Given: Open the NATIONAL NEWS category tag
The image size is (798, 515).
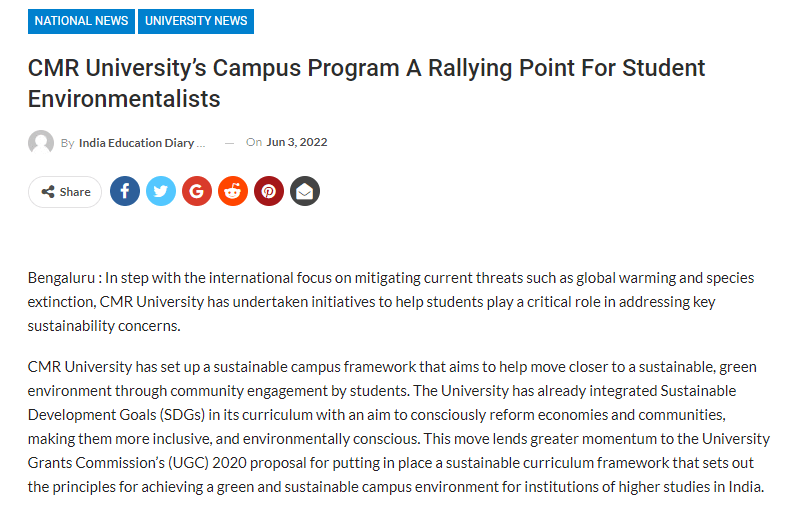Looking at the screenshot, I should 81,21.
